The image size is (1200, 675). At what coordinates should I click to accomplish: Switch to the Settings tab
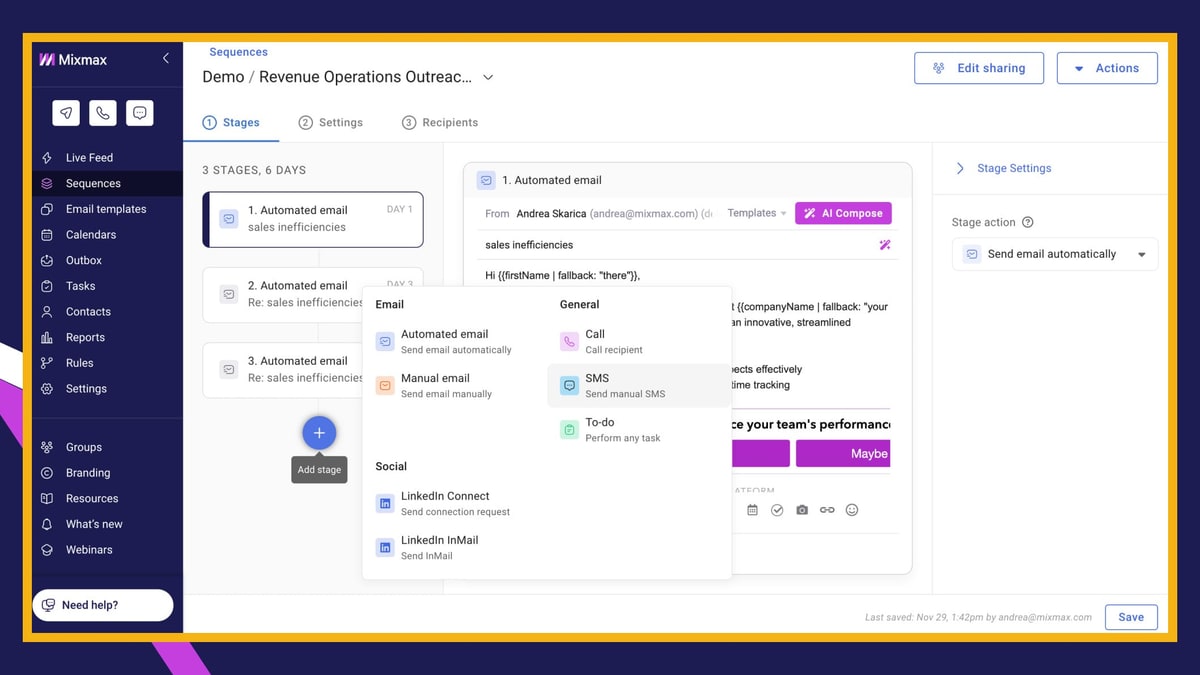point(331,123)
